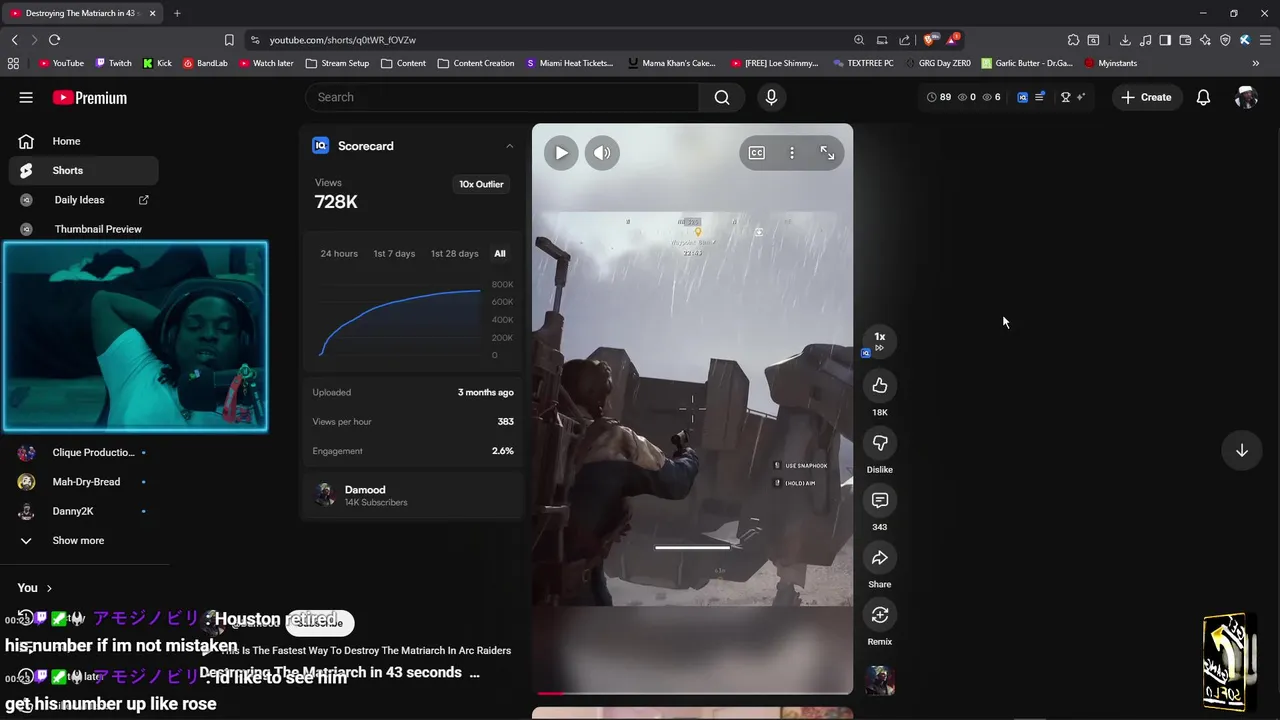The width and height of the screenshot is (1280, 720).
Task: Open Shorts in sidebar
Action: click(x=84, y=170)
